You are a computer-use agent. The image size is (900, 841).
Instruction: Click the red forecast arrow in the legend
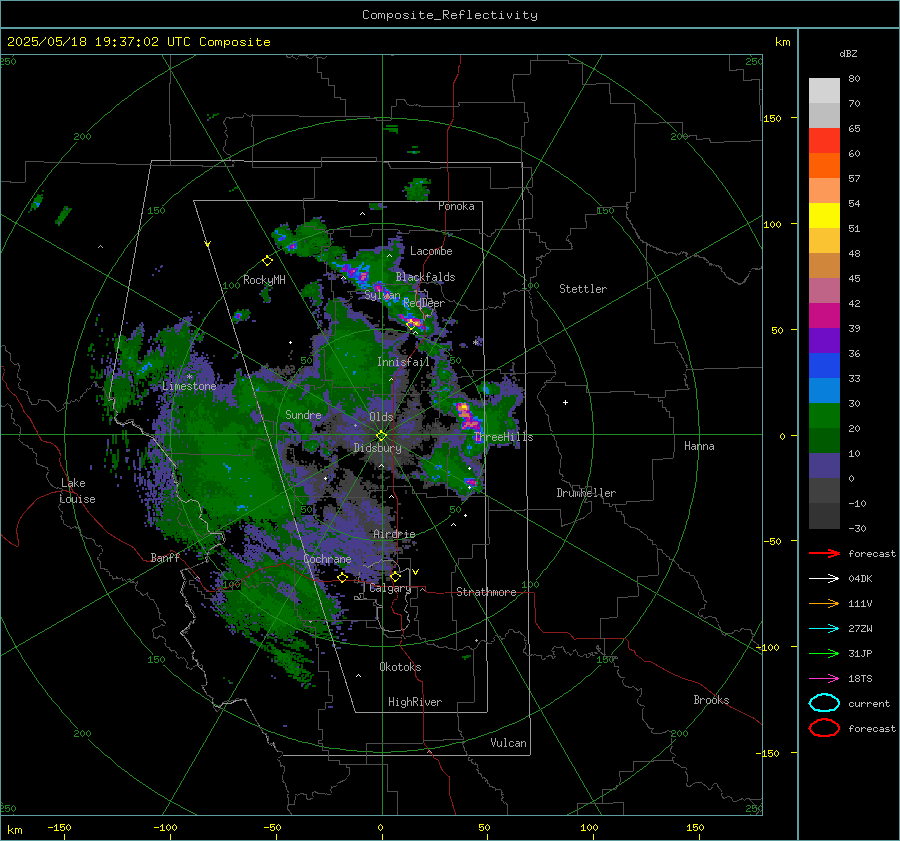tap(824, 553)
